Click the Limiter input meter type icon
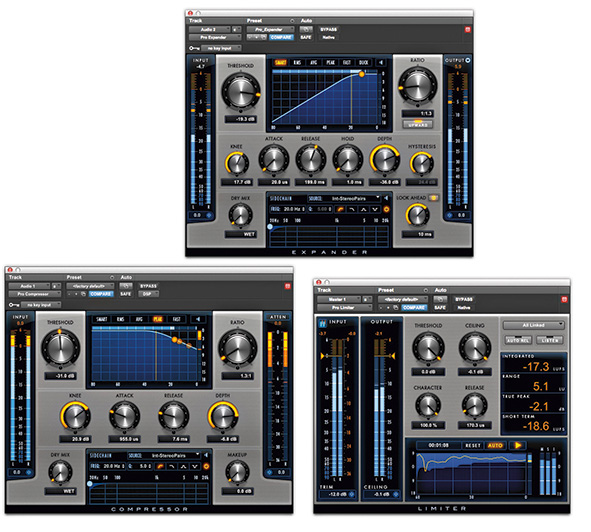Image resolution: width=591 pixels, height=532 pixels. tap(323, 323)
